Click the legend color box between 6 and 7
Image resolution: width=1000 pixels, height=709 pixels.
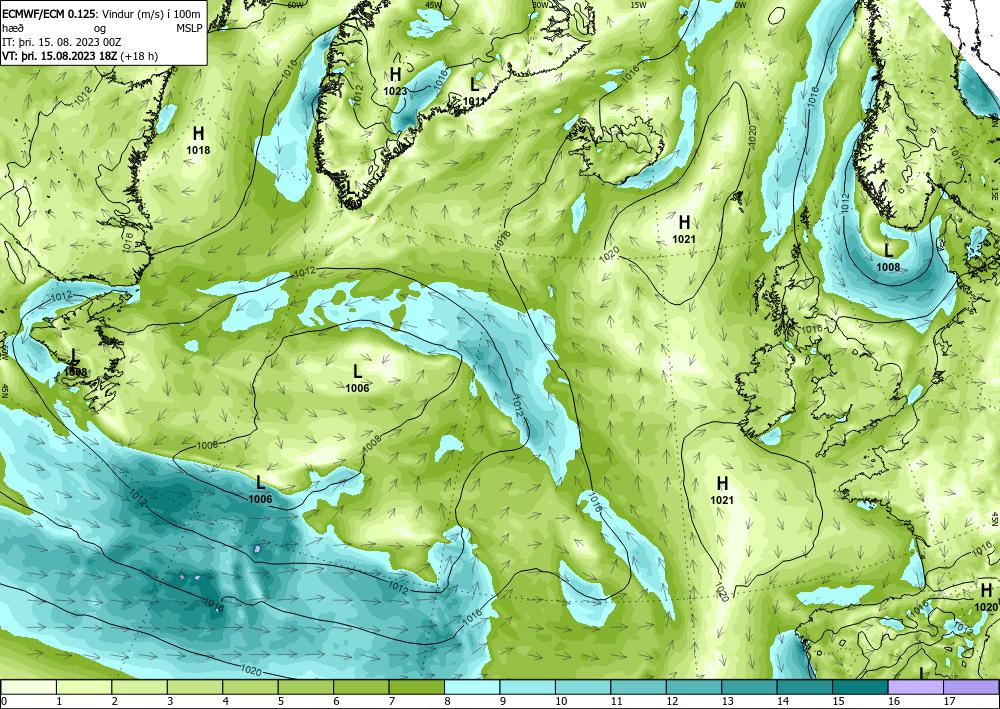tap(362, 687)
